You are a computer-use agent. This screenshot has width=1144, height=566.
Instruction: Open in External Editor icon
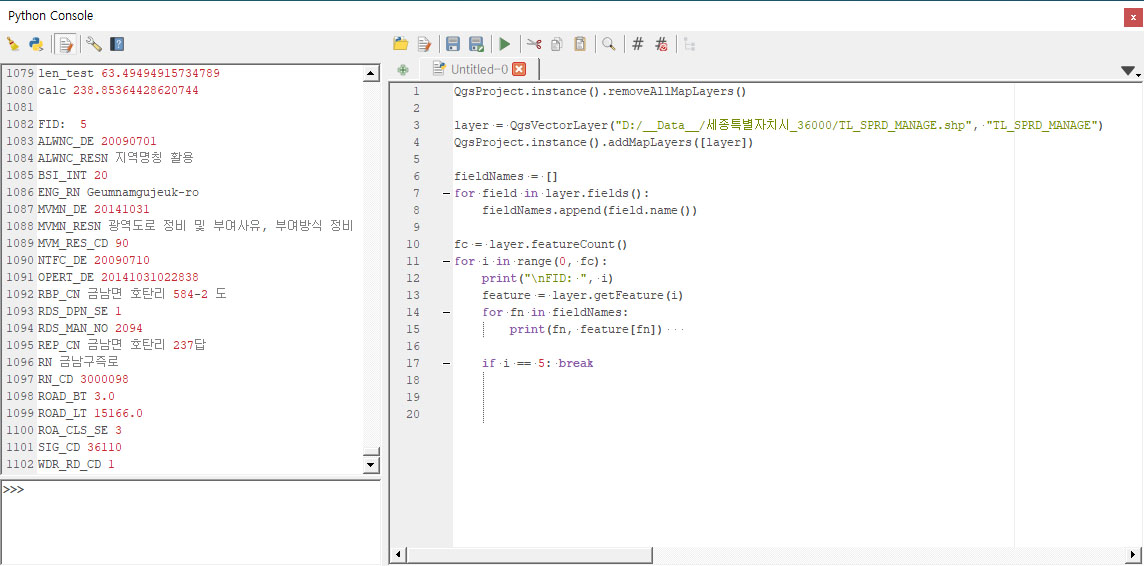click(424, 44)
